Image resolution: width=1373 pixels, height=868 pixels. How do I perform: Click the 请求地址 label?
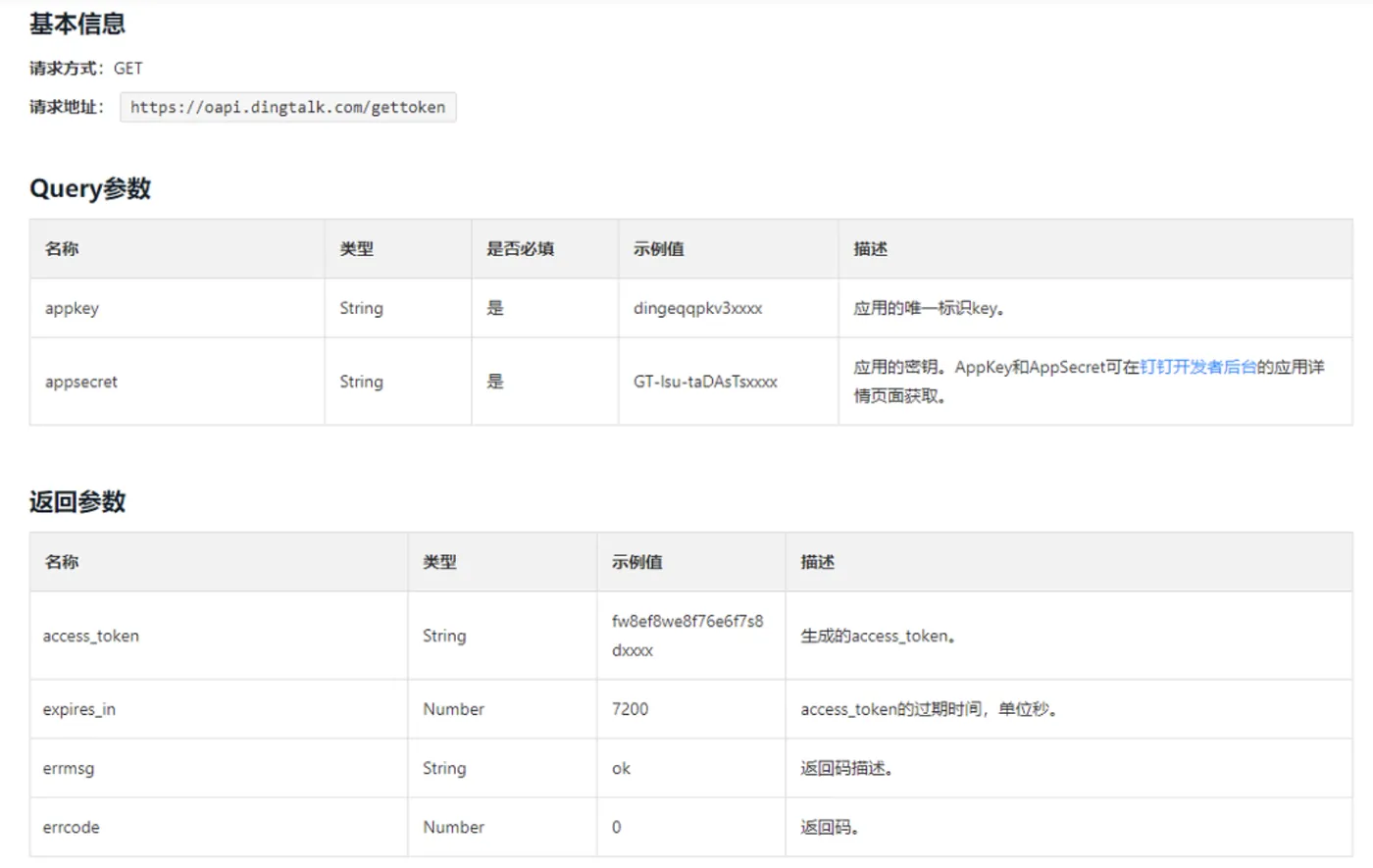[67, 107]
